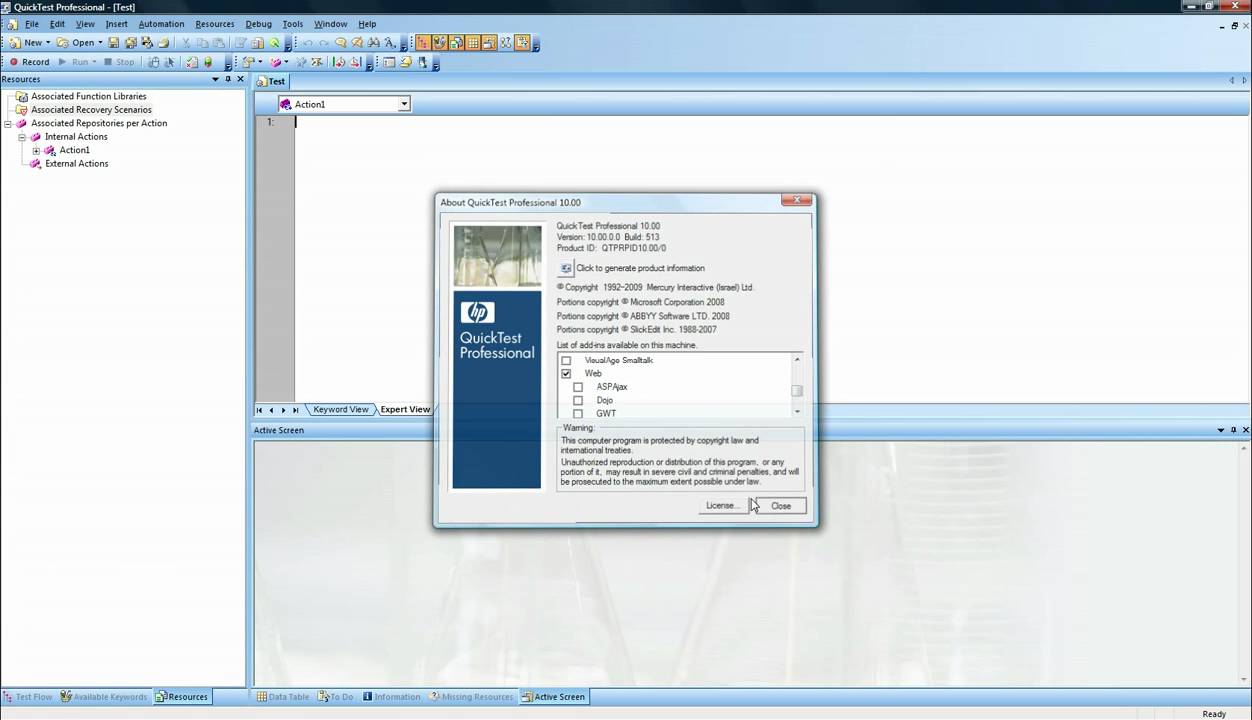Click the Action1 icon in the Resources tree
This screenshot has width=1252, height=720.
click(50, 150)
